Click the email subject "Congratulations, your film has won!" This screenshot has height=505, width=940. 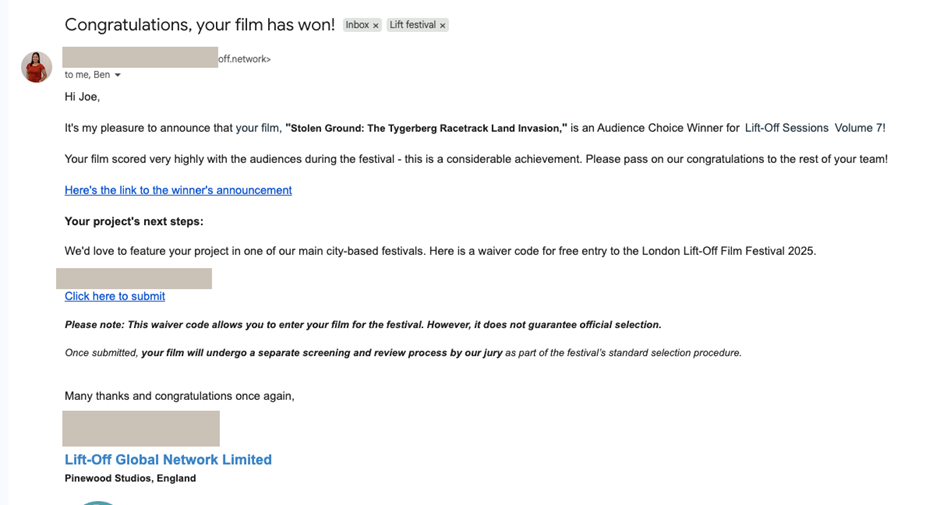pyautogui.click(x=199, y=25)
